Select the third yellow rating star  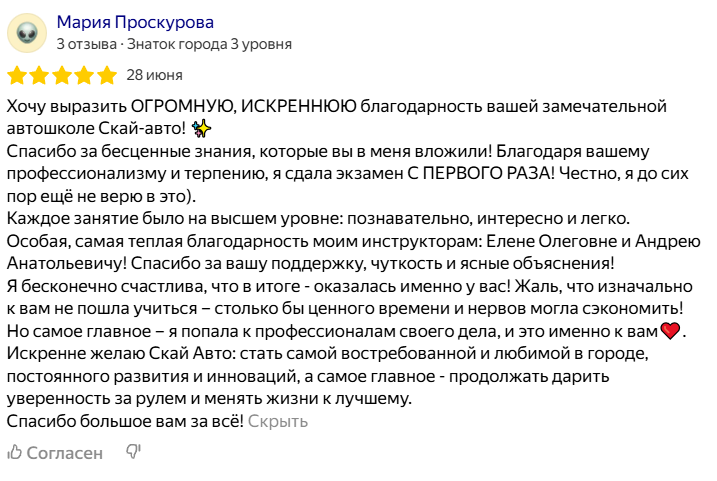click(x=62, y=75)
